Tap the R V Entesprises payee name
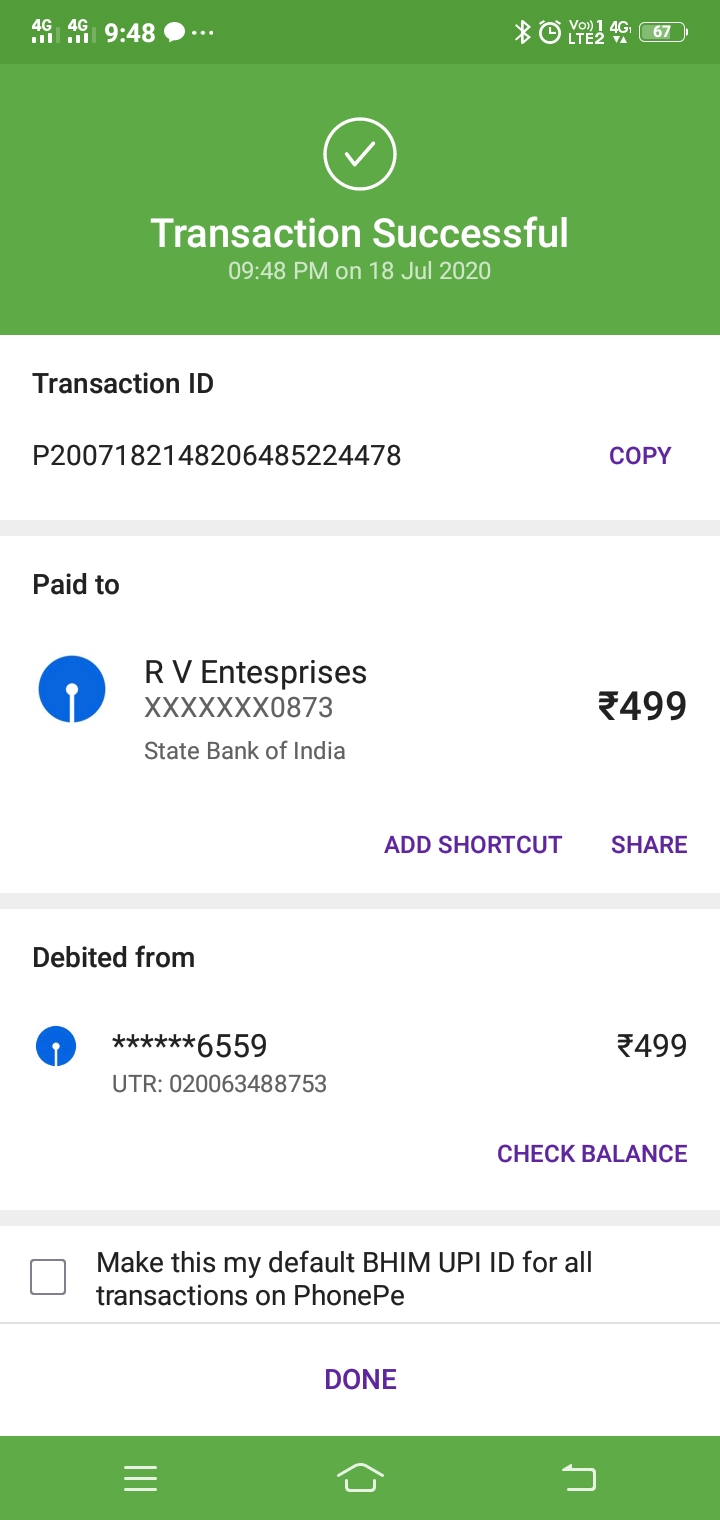Screen dimensions: 720x1520 (255, 672)
